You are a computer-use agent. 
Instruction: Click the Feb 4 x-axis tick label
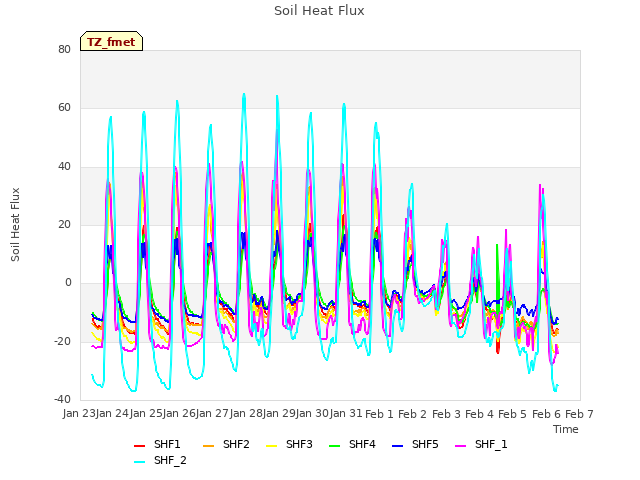pos(479,414)
